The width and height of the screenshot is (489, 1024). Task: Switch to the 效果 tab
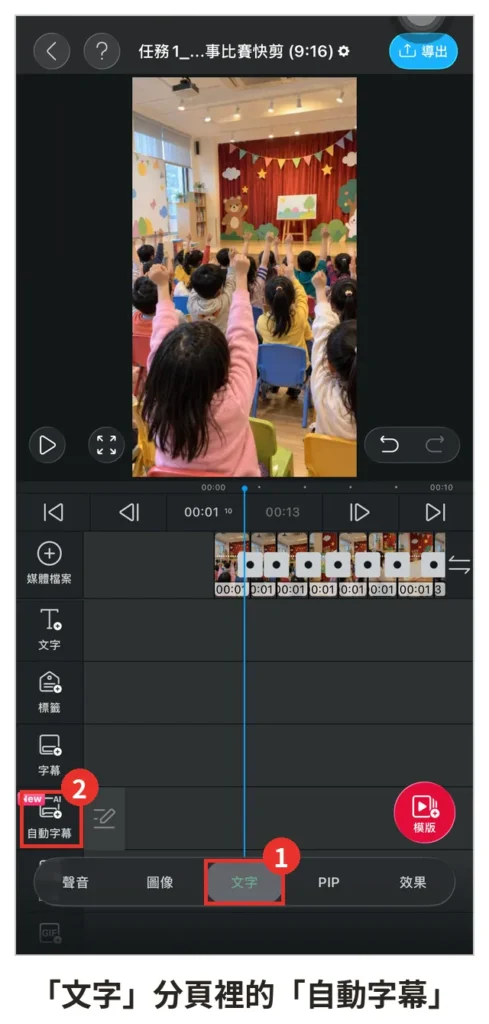[413, 882]
